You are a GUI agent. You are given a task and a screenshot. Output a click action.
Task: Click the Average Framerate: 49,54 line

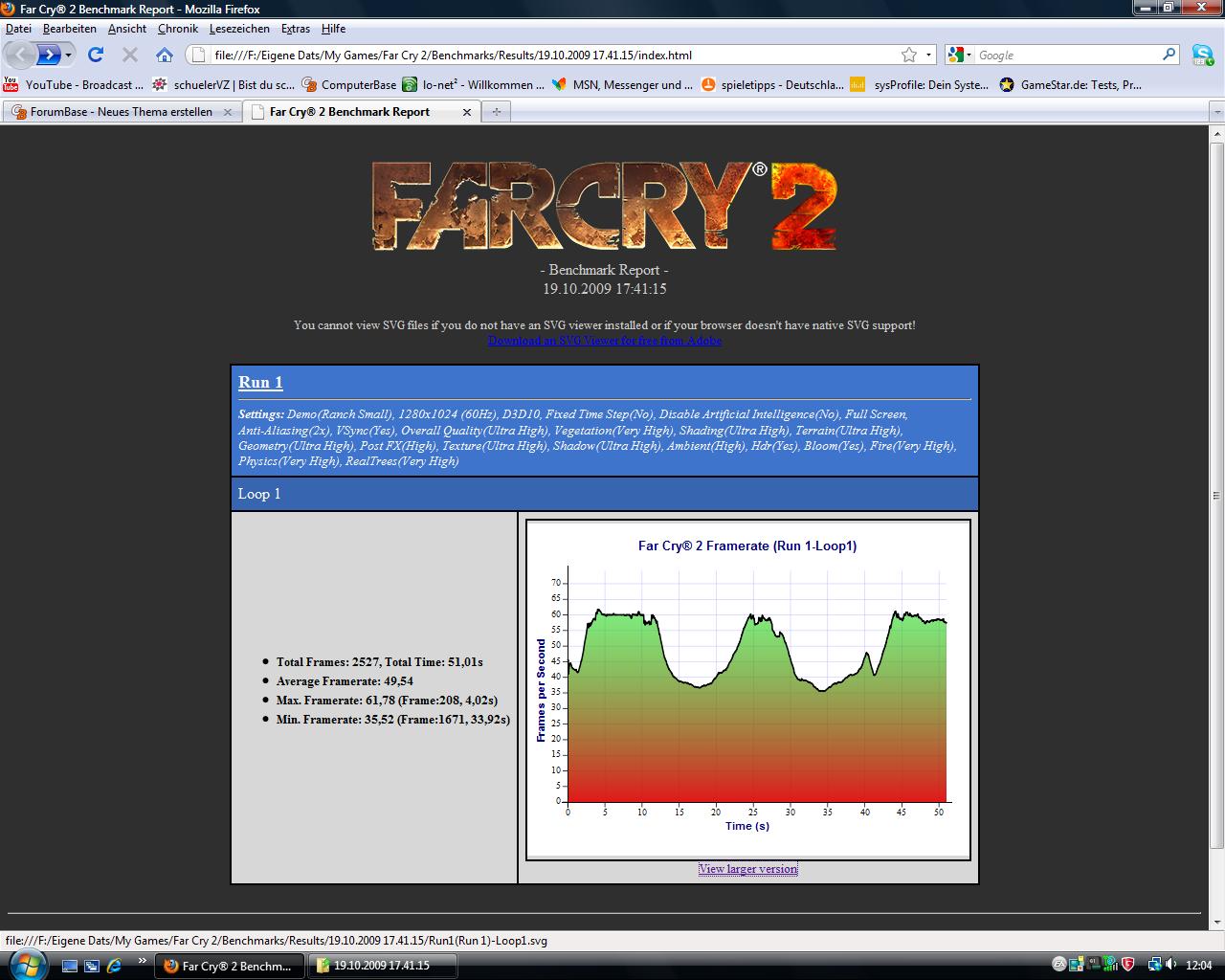(x=345, y=681)
